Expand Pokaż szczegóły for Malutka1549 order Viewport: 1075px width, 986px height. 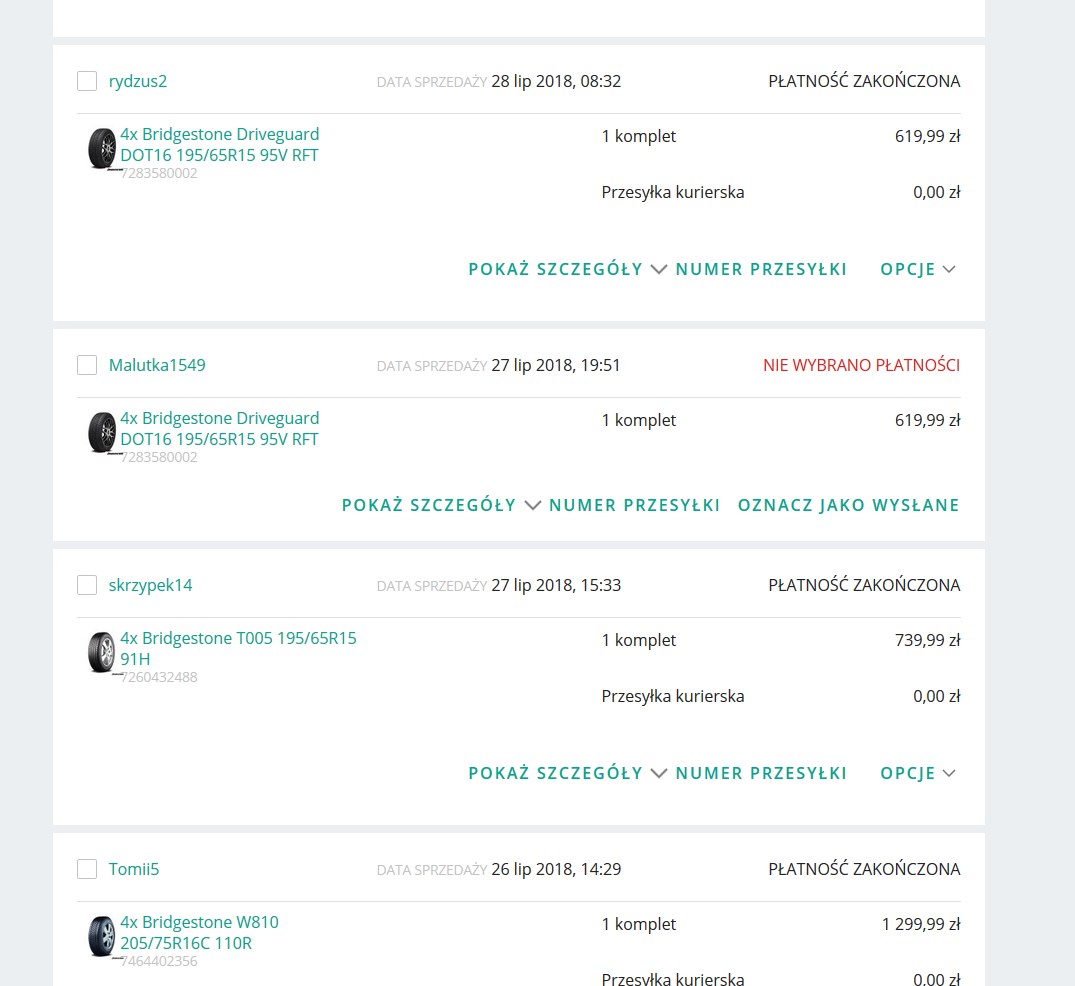440,505
